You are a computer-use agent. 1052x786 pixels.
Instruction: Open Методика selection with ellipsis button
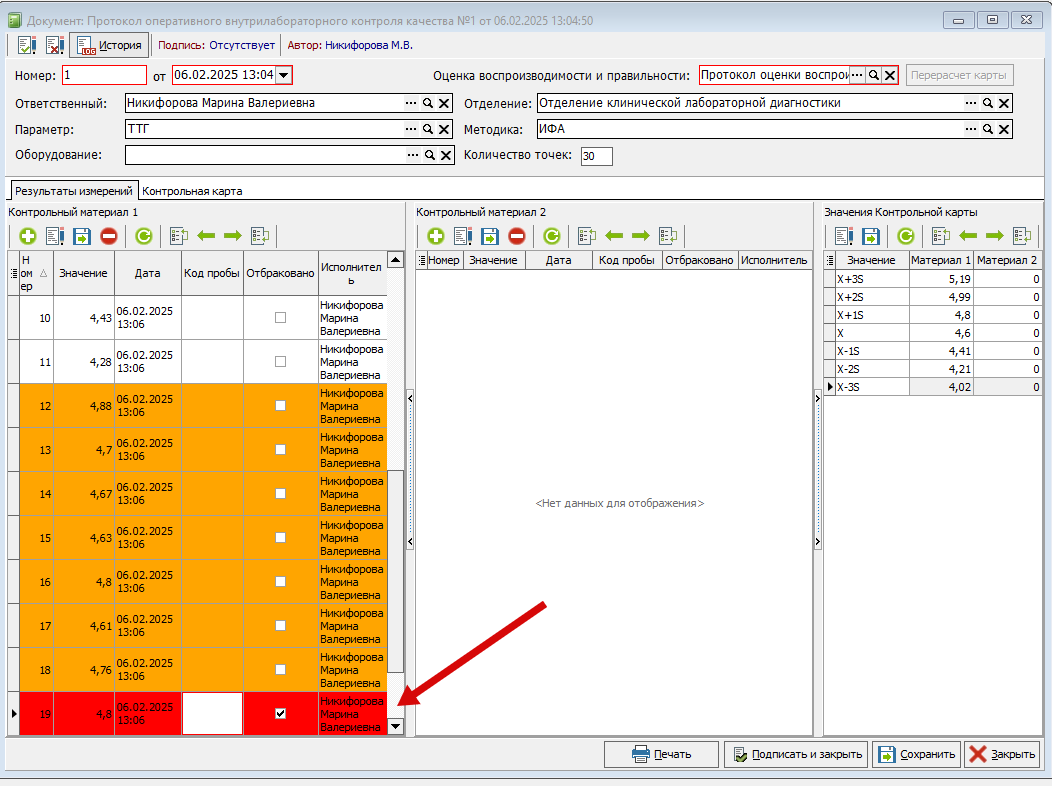pos(971,129)
